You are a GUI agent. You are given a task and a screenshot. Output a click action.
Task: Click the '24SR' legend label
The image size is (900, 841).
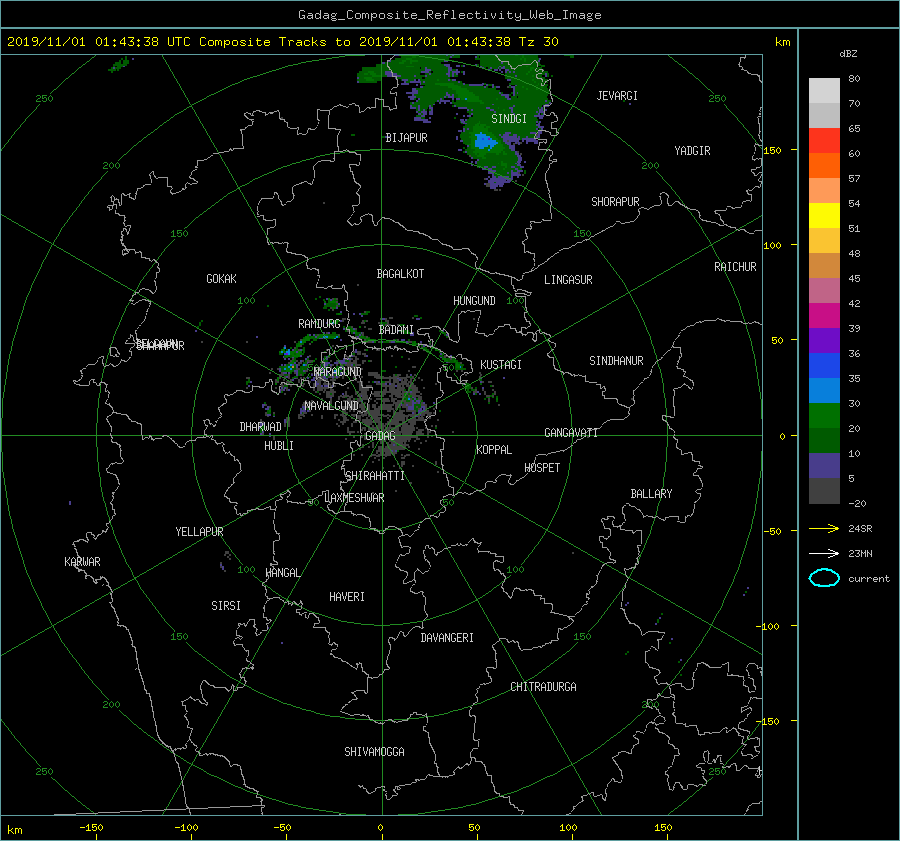(860, 528)
